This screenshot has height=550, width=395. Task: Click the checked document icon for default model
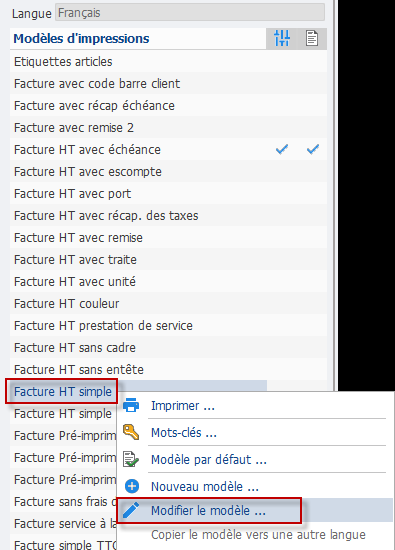click(131, 459)
